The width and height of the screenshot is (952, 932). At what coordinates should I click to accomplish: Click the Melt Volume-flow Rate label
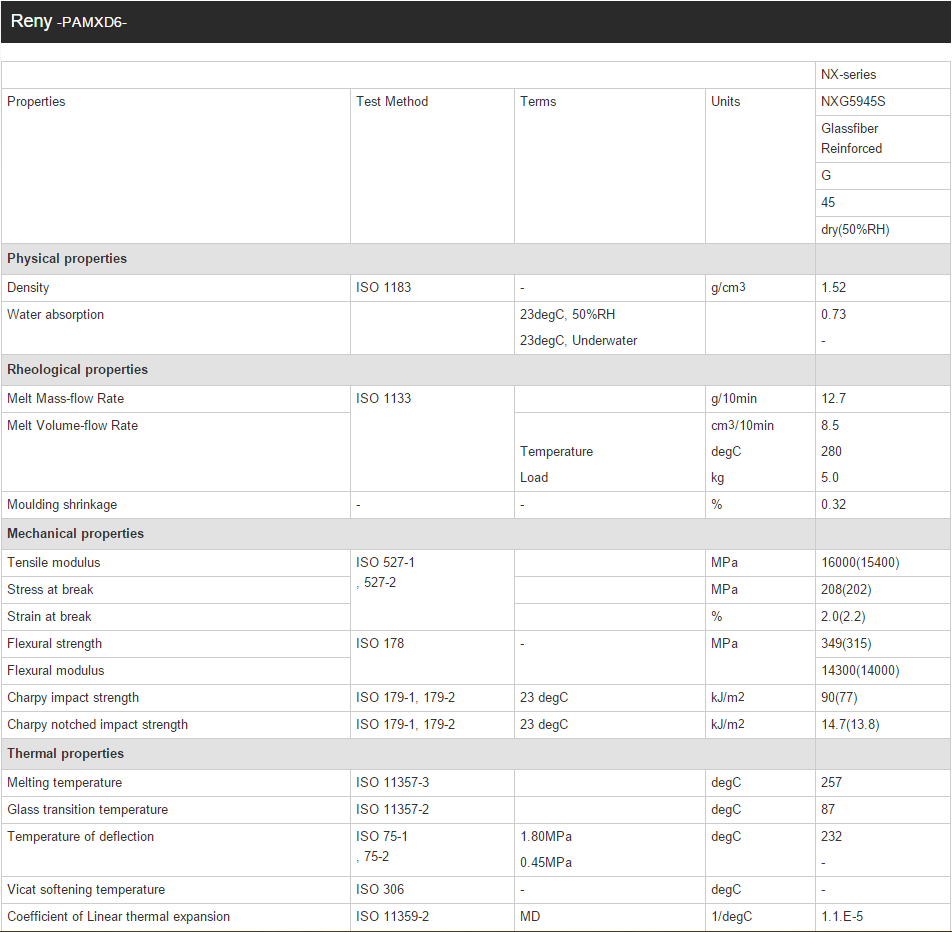tap(72, 426)
